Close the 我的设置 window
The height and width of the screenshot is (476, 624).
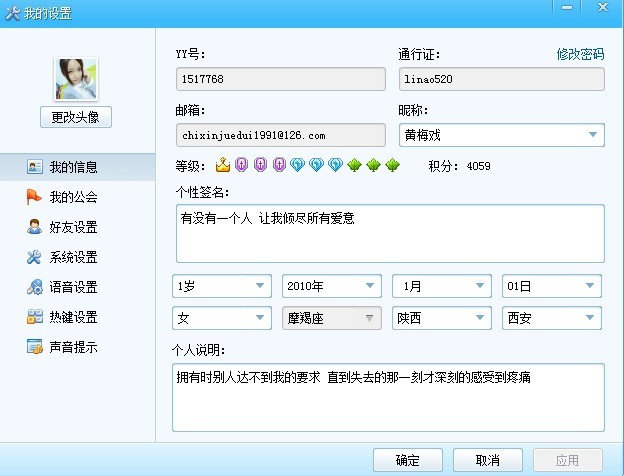point(603,7)
